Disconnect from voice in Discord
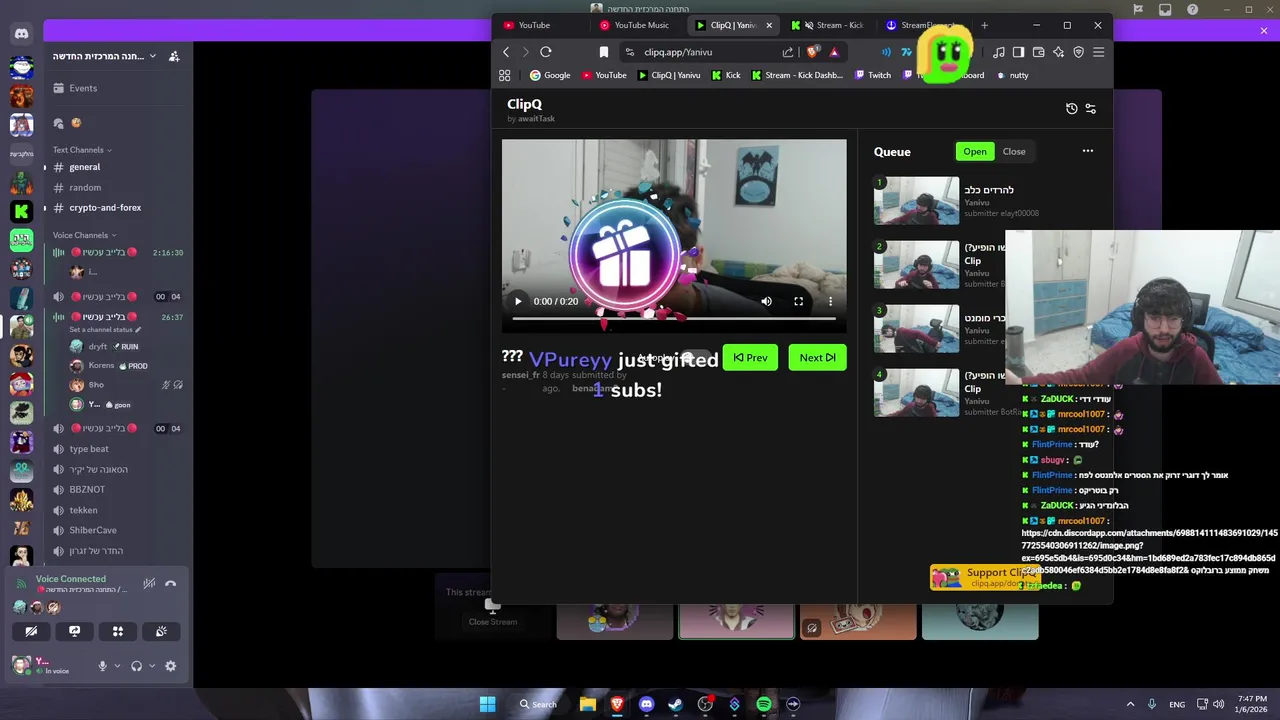The width and height of the screenshot is (1280, 720). (170, 584)
